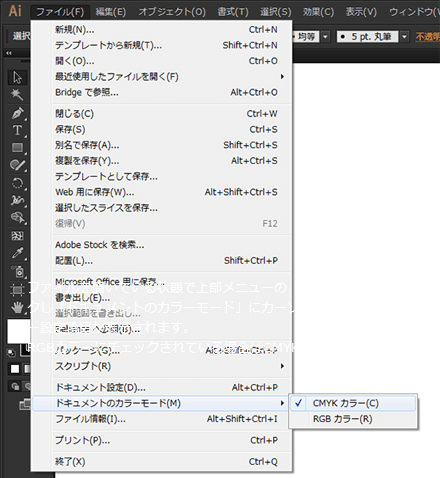
Task: Open the 5 pt. 丸筆 brush dropdown
Action: 404,36
